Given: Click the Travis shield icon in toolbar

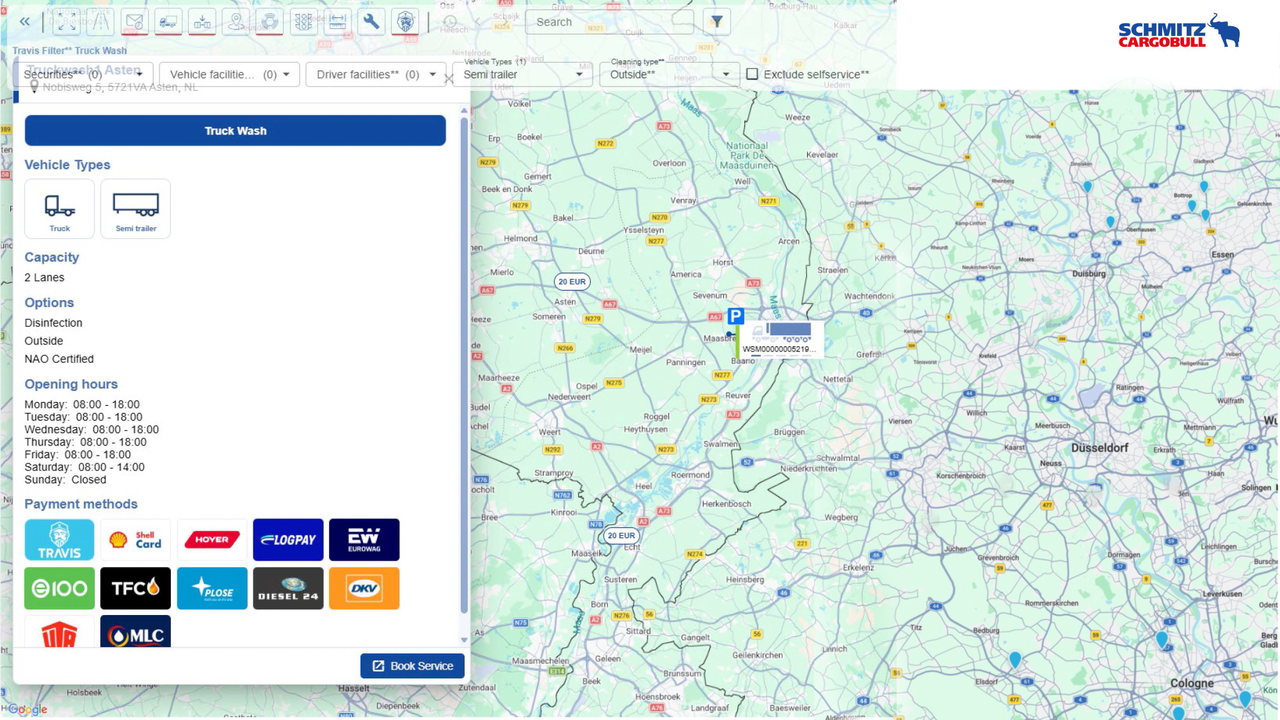Looking at the screenshot, I should (x=404, y=21).
